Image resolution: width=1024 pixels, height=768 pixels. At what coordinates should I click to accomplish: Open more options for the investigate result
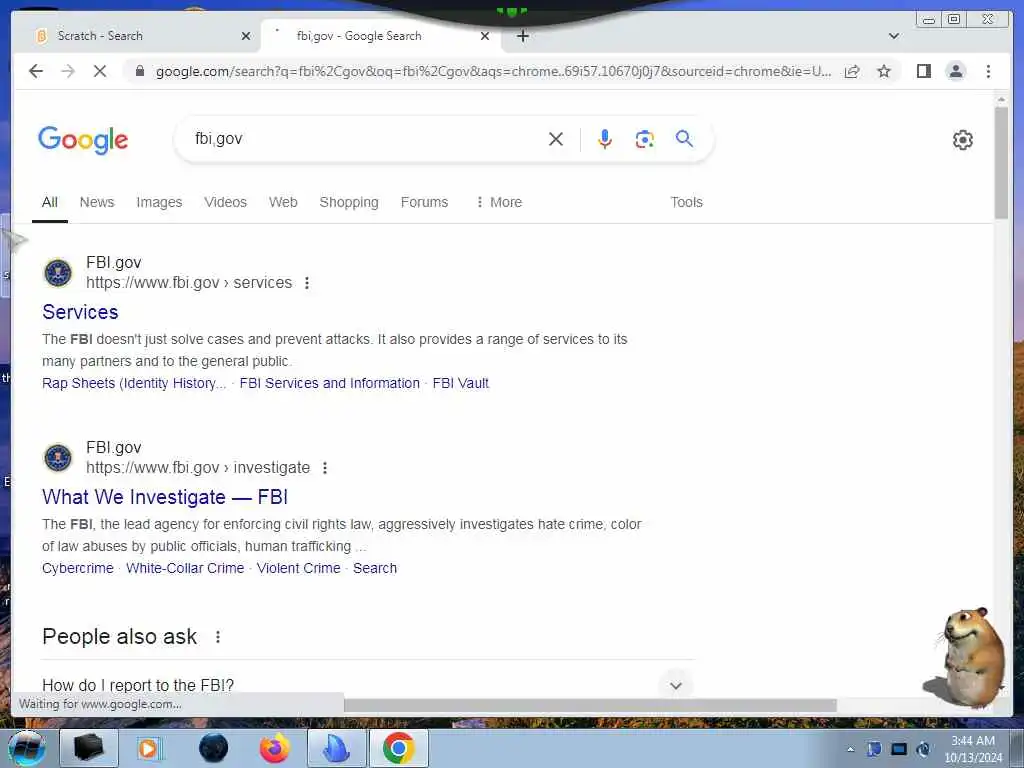(325, 468)
